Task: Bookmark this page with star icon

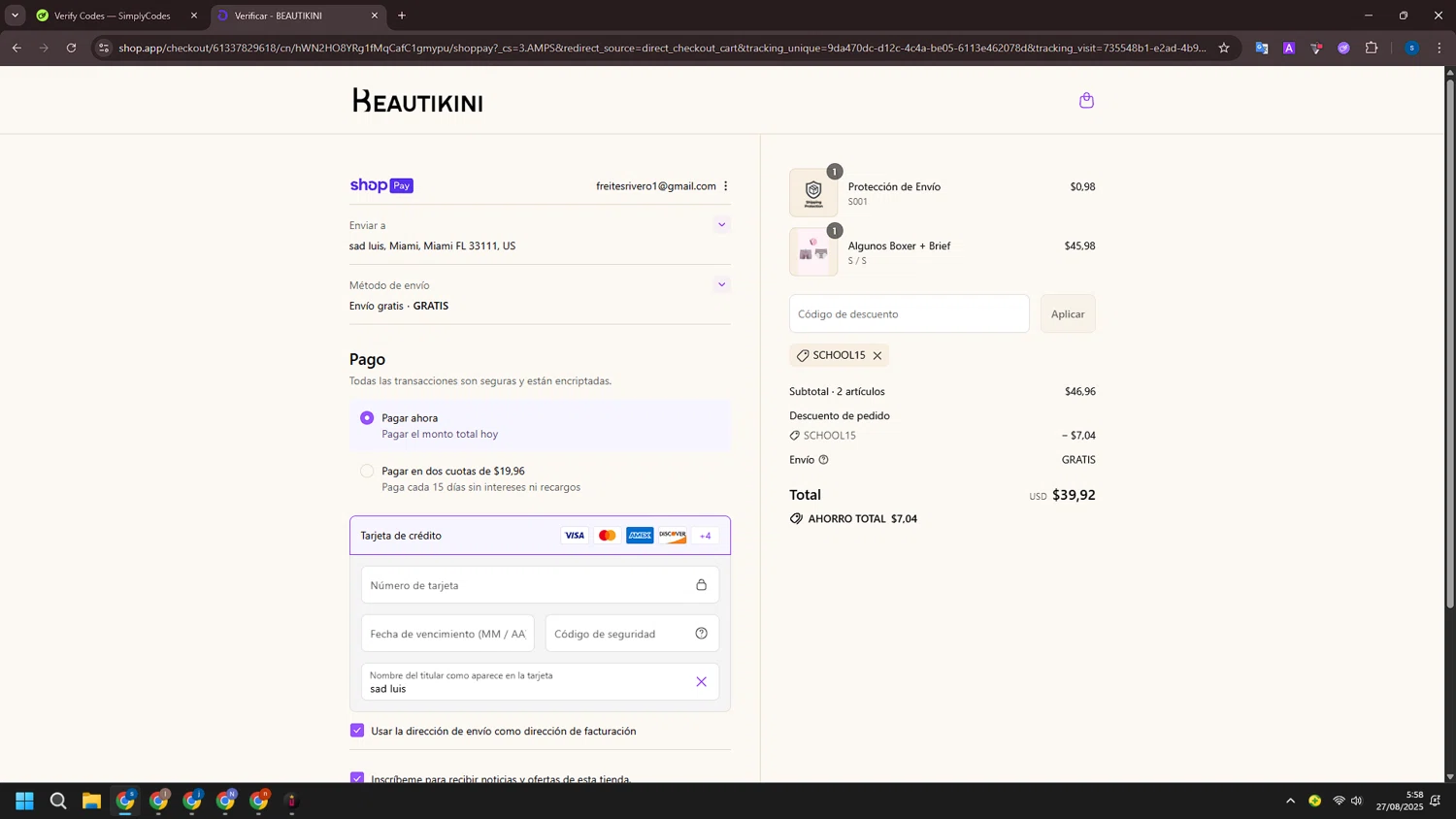Action: pyautogui.click(x=1224, y=48)
